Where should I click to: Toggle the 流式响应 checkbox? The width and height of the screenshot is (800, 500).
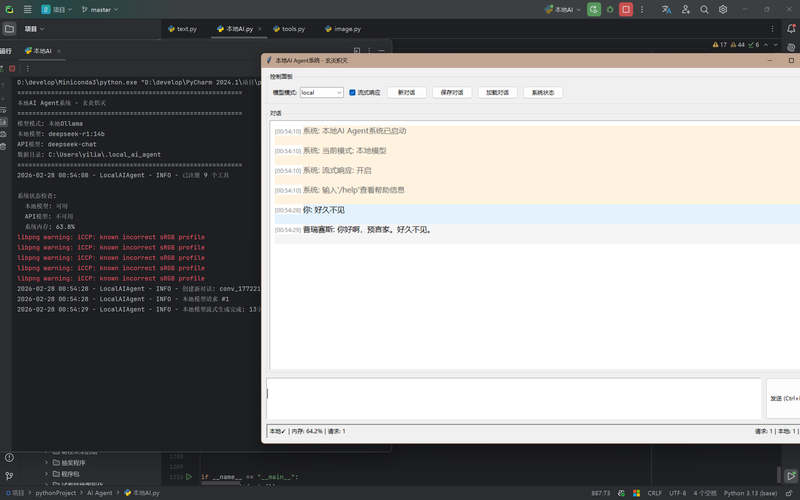tap(352, 92)
